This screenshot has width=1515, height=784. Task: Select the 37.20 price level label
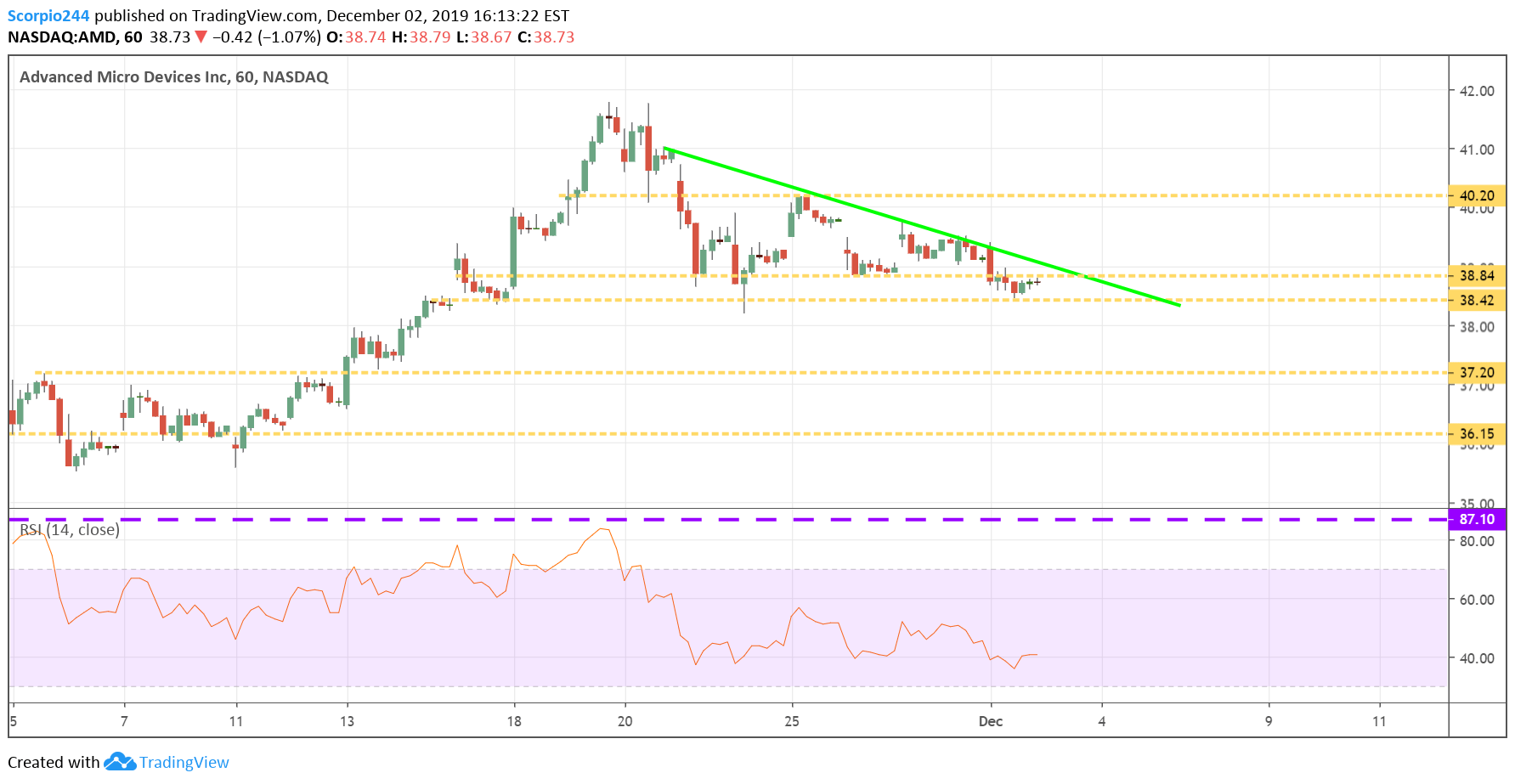click(1477, 372)
